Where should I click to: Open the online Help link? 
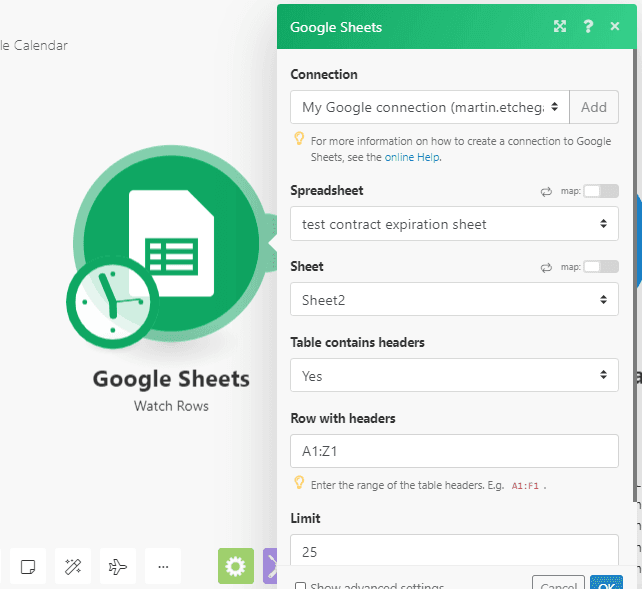pyautogui.click(x=412, y=157)
